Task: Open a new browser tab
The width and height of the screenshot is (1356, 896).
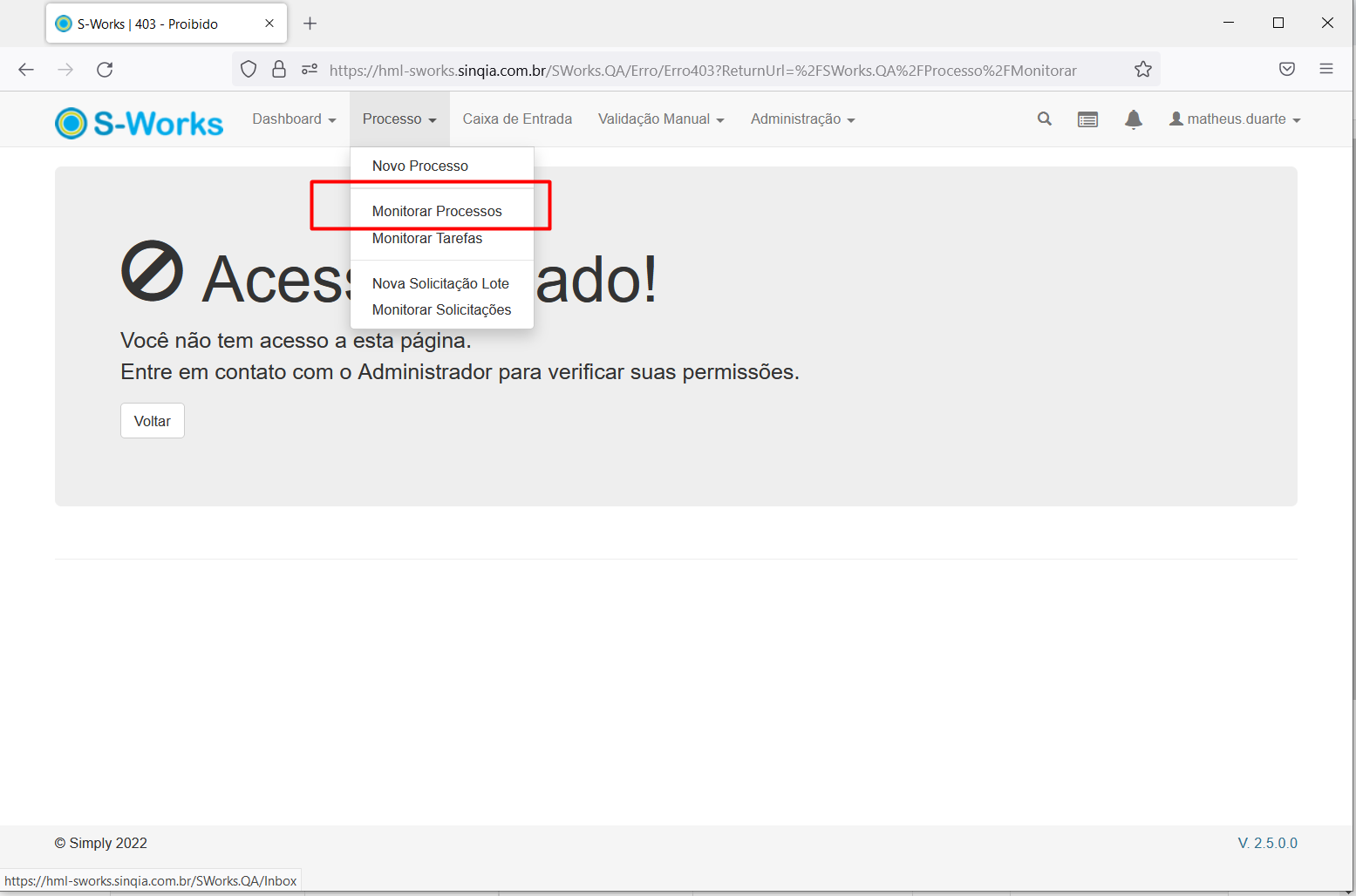Action: (x=310, y=24)
